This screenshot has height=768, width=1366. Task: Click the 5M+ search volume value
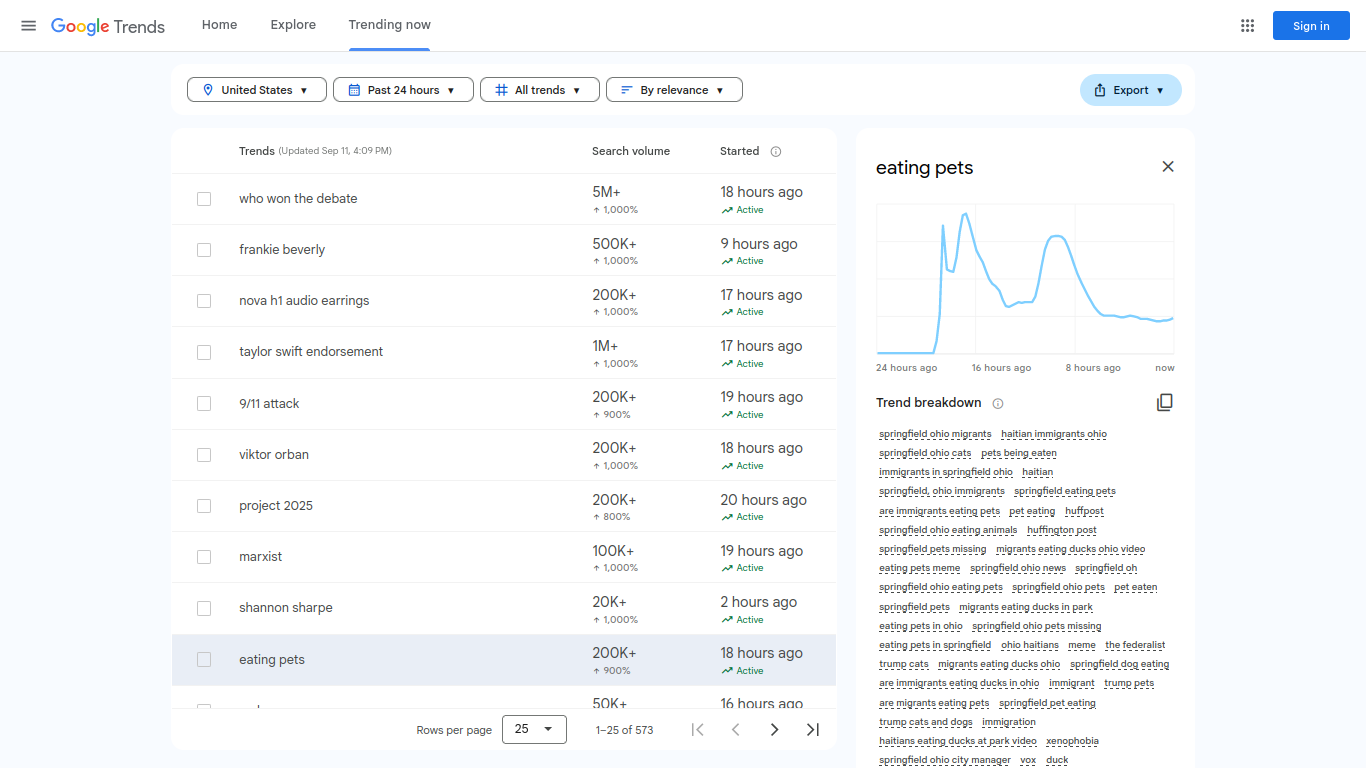(606, 192)
